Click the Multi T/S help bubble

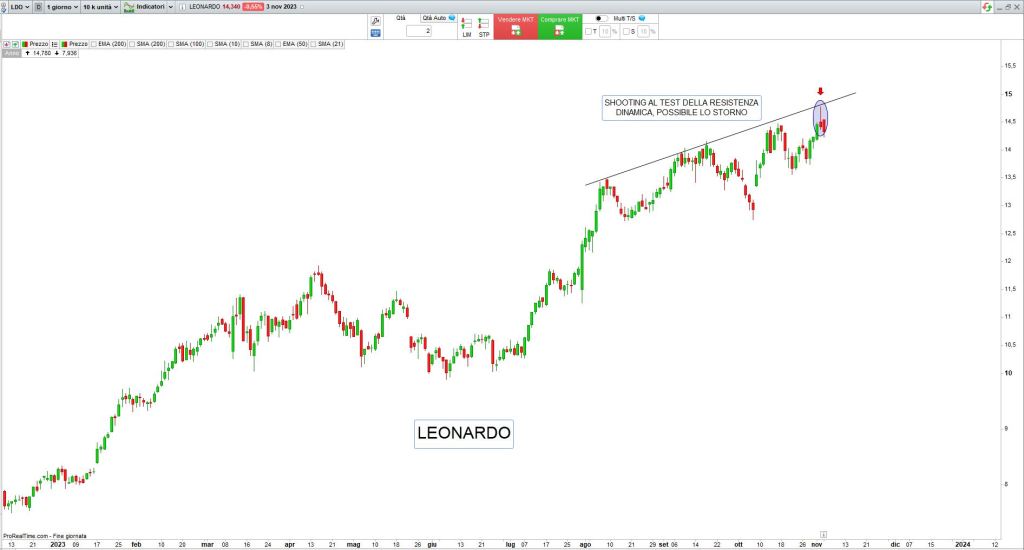click(642, 18)
